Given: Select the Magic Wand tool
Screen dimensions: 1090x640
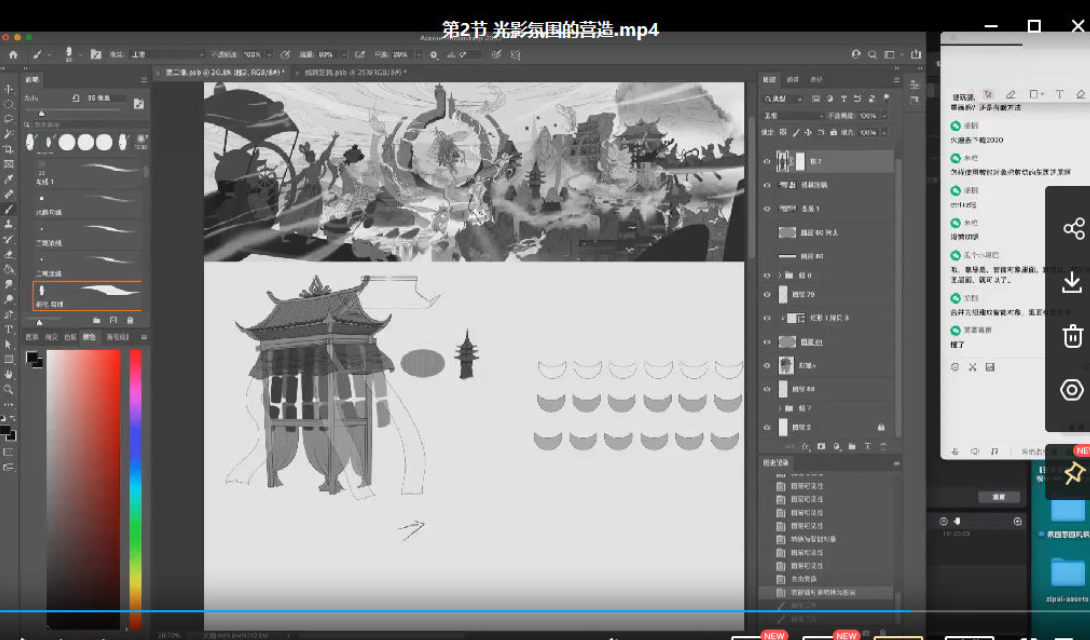Looking at the screenshot, I should point(8,133).
